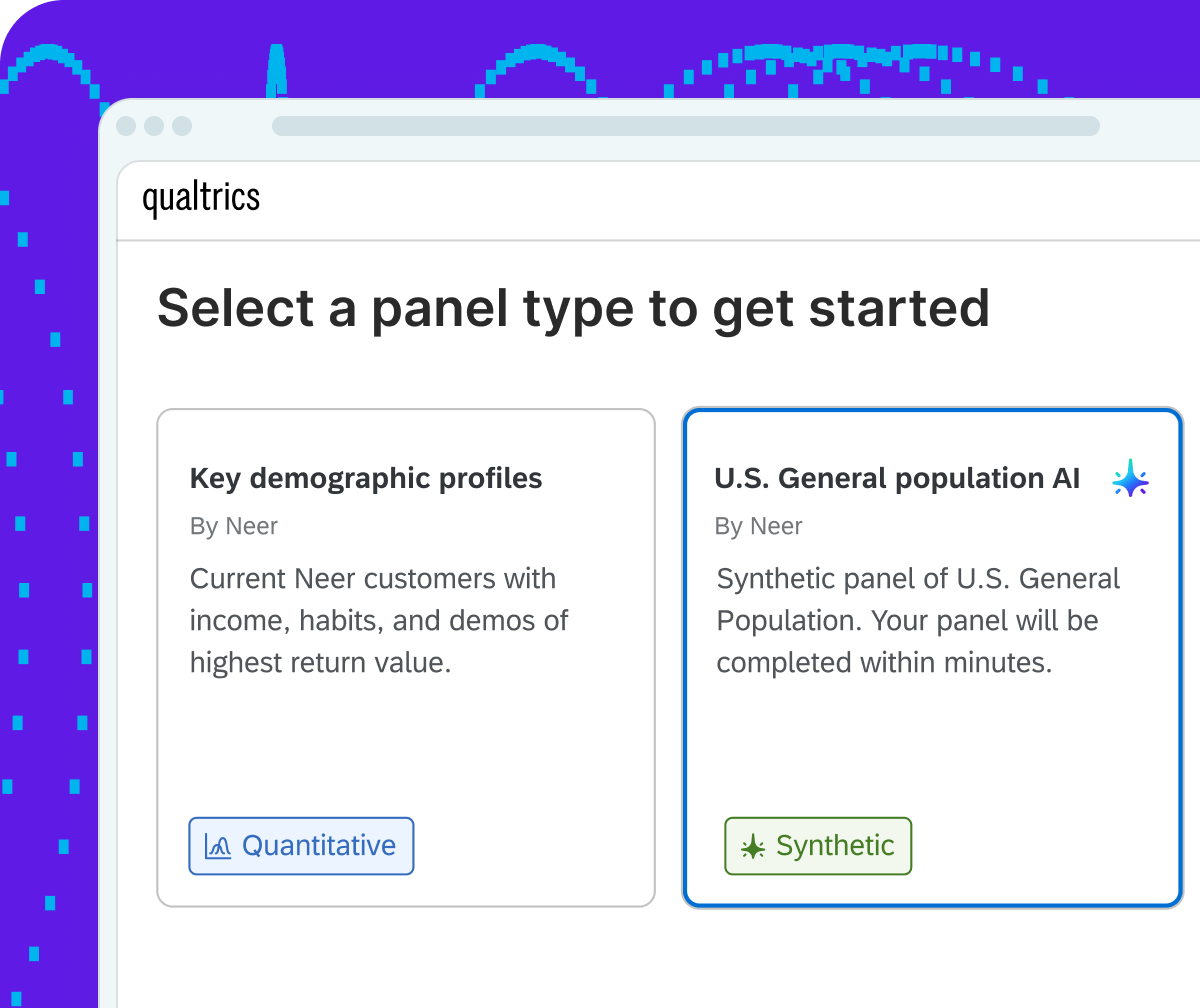Click the qualtrics header bar
Image resolution: width=1200 pixels, height=1008 pixels.
point(660,198)
